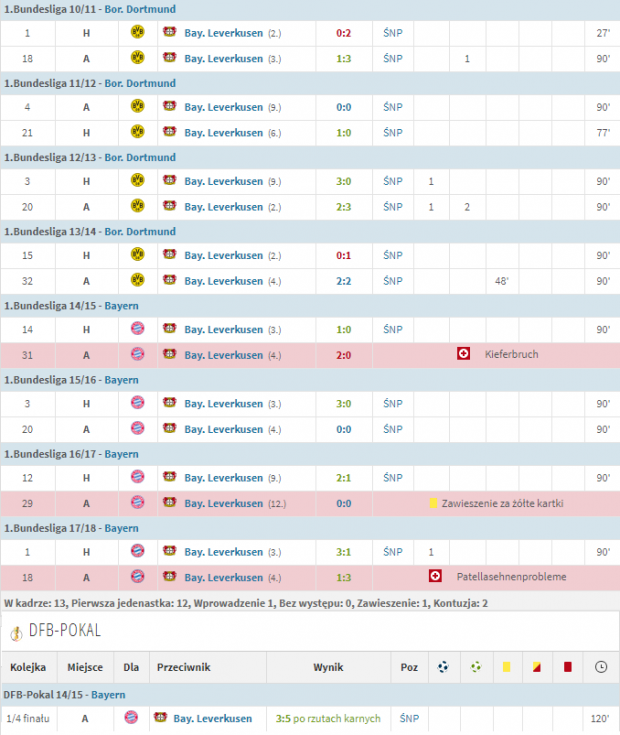Image resolution: width=620 pixels, height=735 pixels.
Task: Click yellow-red card column header icon
Action: pos(537,667)
